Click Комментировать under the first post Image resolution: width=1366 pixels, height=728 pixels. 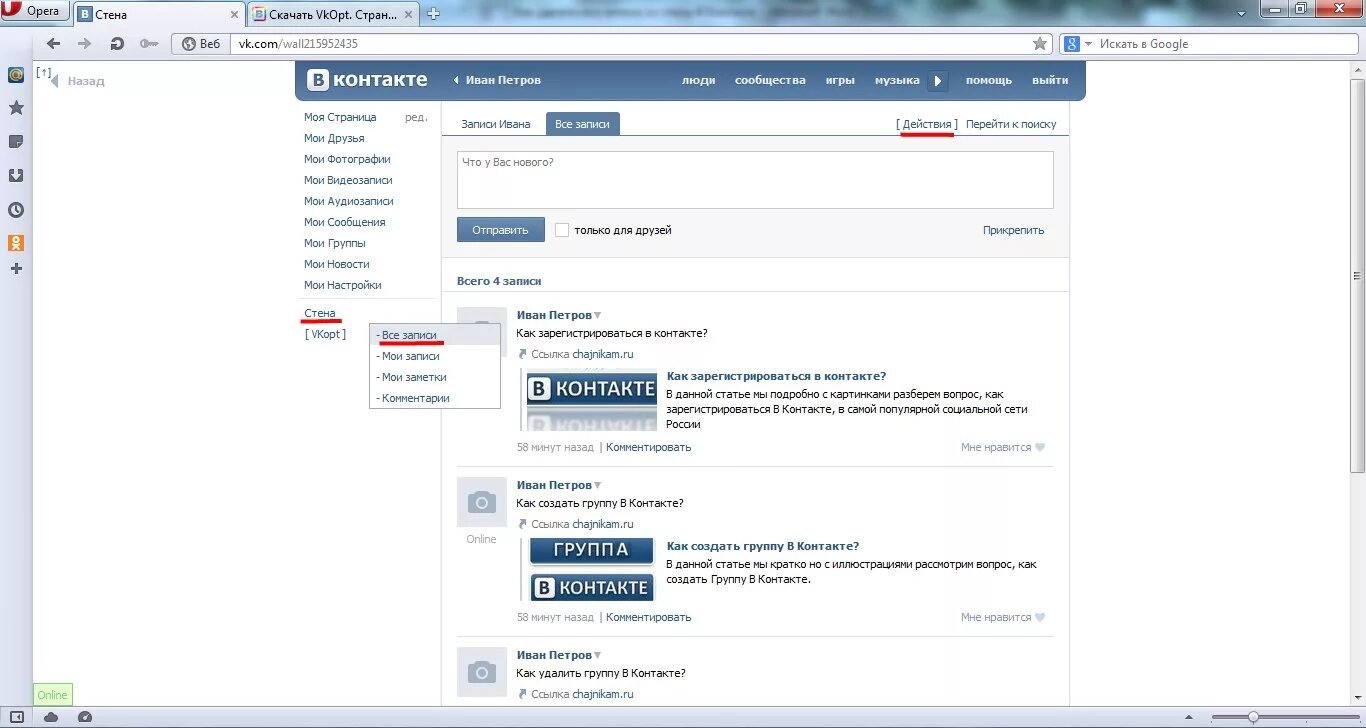(648, 448)
